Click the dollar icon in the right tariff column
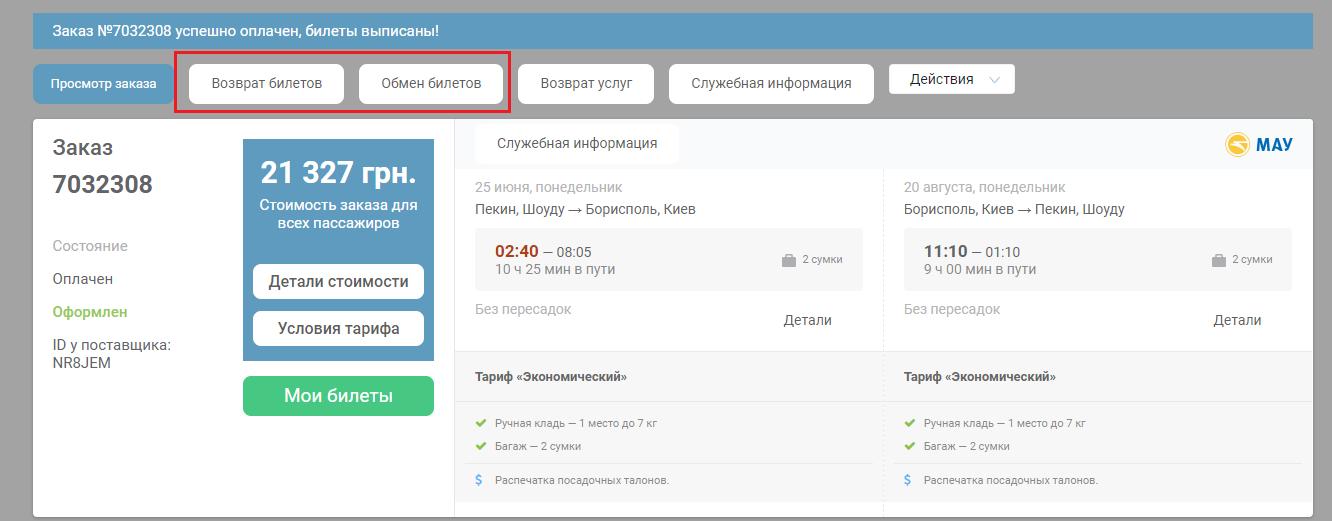This screenshot has height=521, width=1332. 908,480
